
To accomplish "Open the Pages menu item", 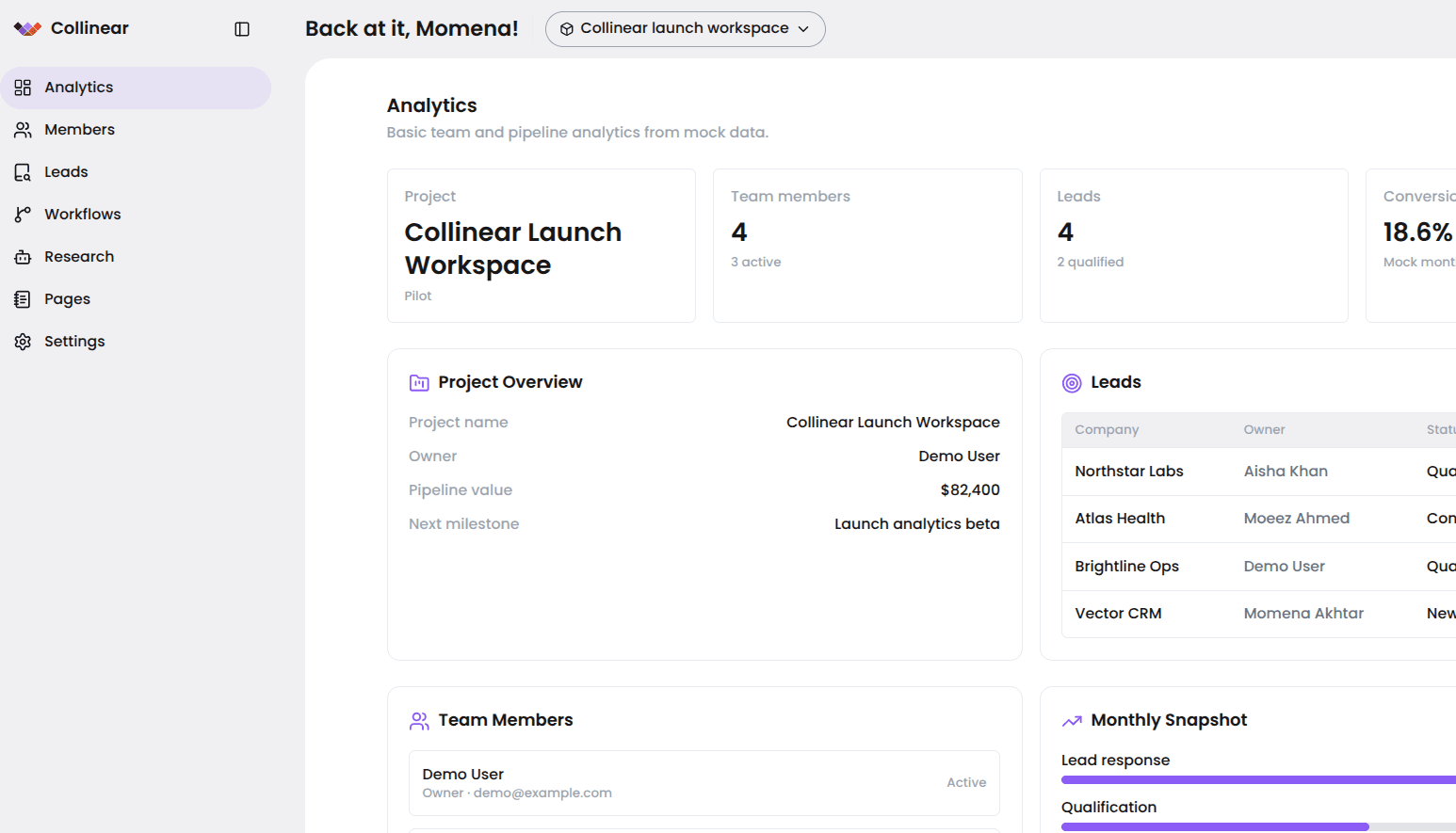I will click(136, 299).
